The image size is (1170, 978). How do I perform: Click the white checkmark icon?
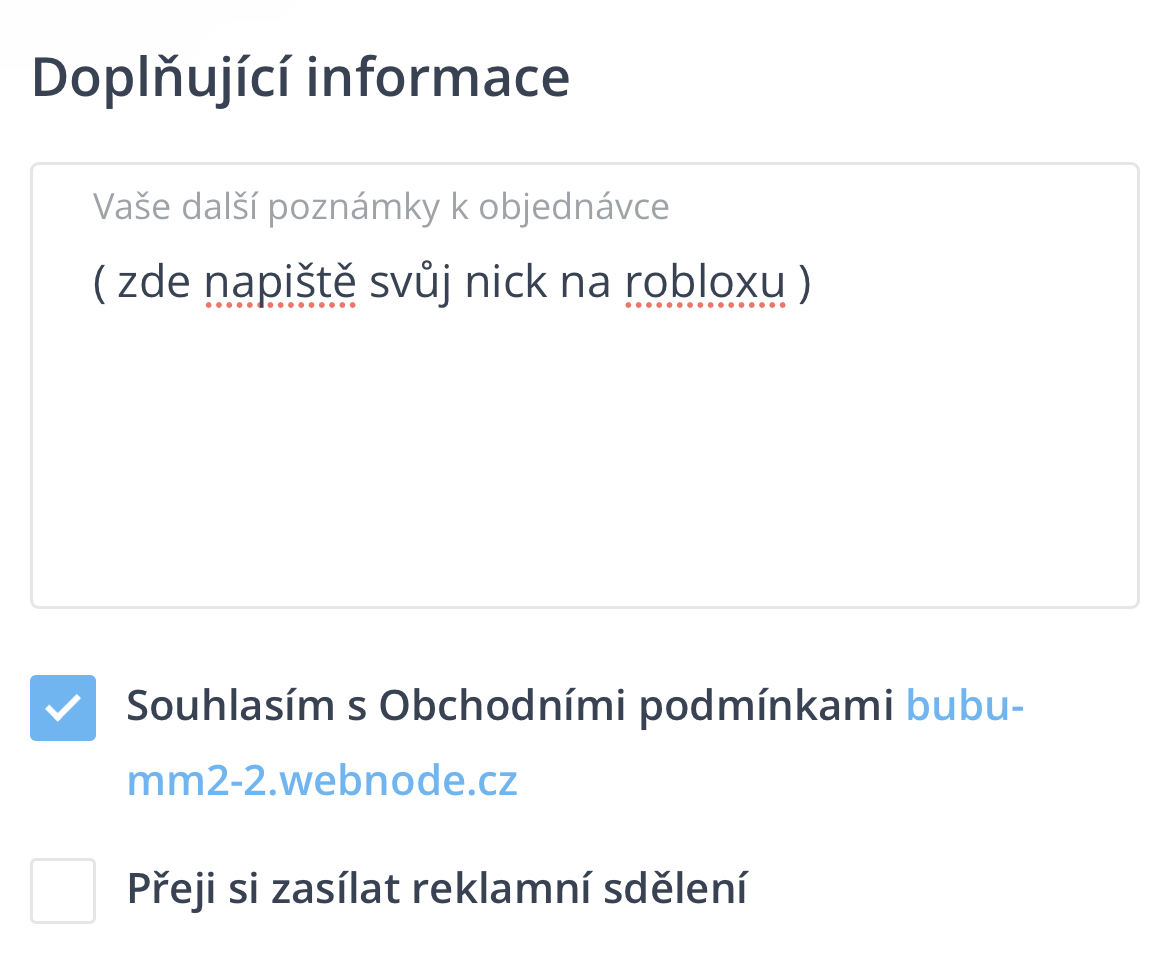[x=63, y=708]
